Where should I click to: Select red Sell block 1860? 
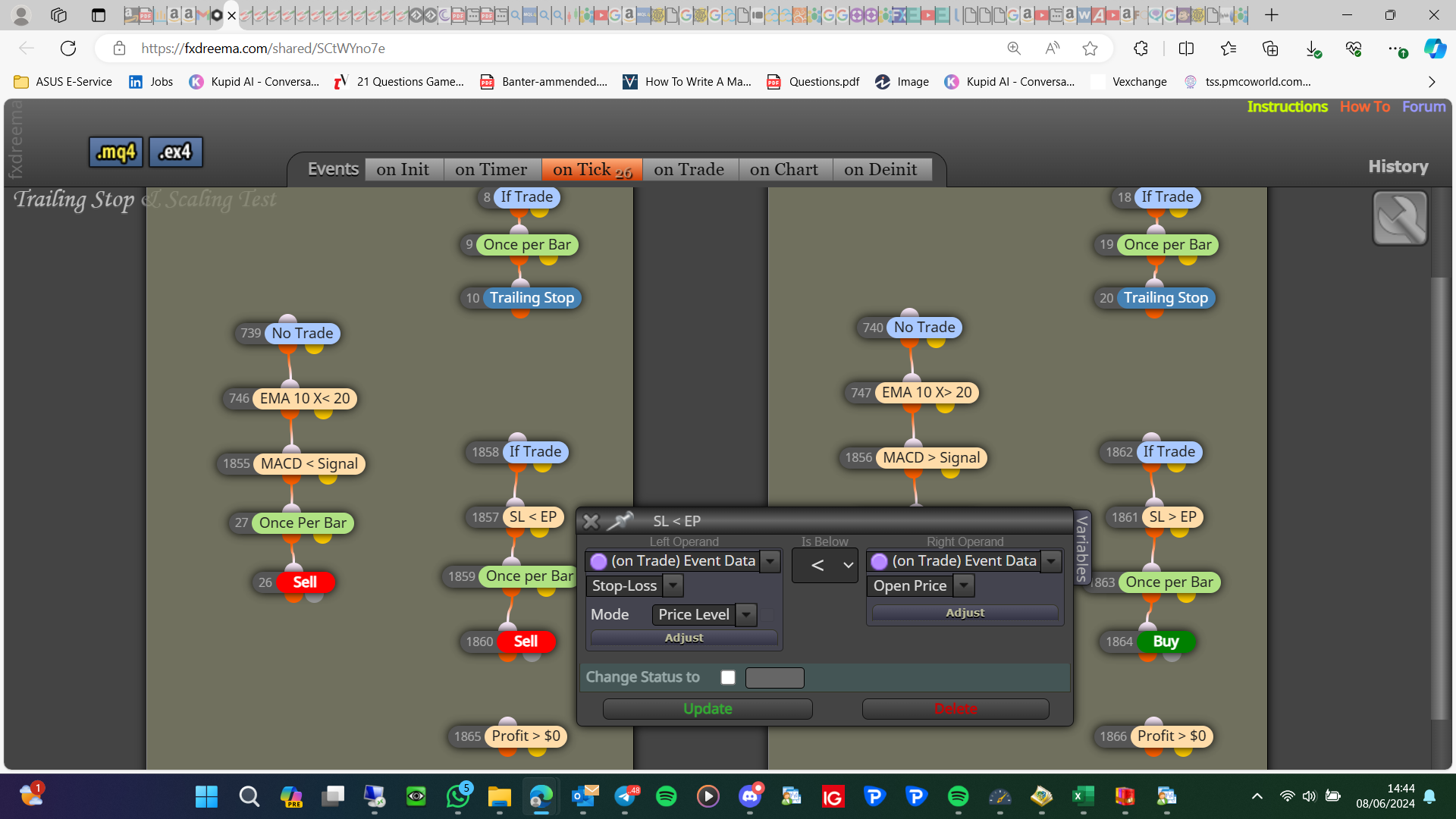pos(526,642)
